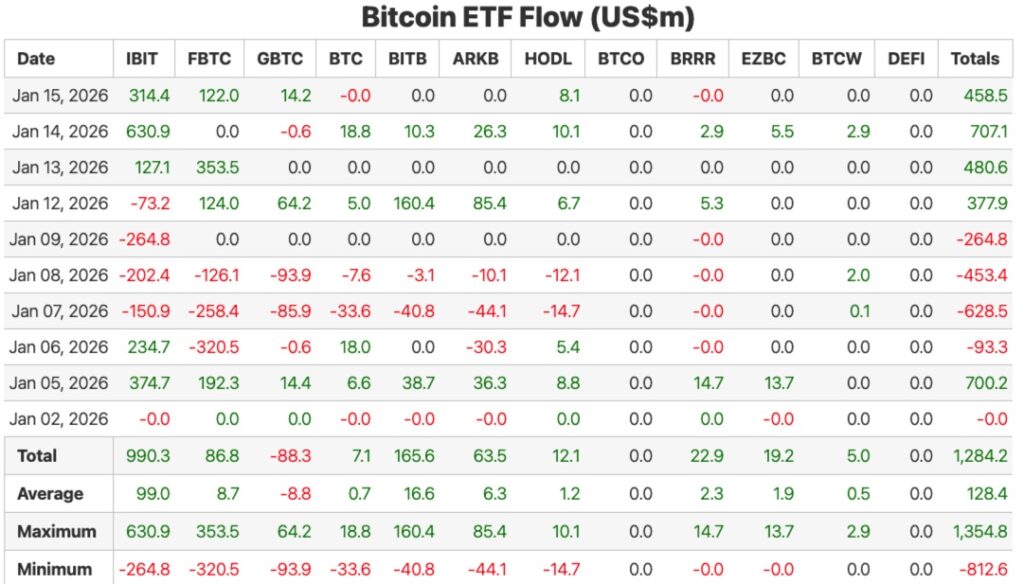Click the FBTC column header

tap(210, 58)
